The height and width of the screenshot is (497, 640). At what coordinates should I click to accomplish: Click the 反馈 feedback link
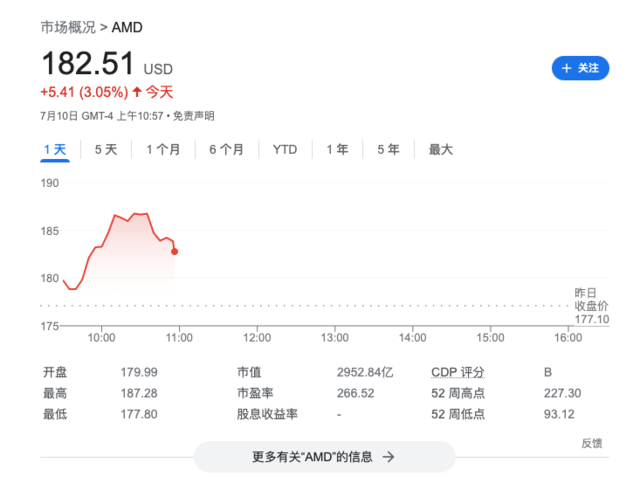point(591,443)
